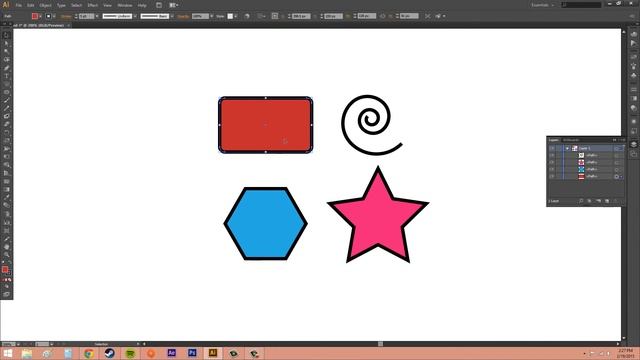Open the variable width profile dropdown
This screenshot has height=360, width=640.
135,16
